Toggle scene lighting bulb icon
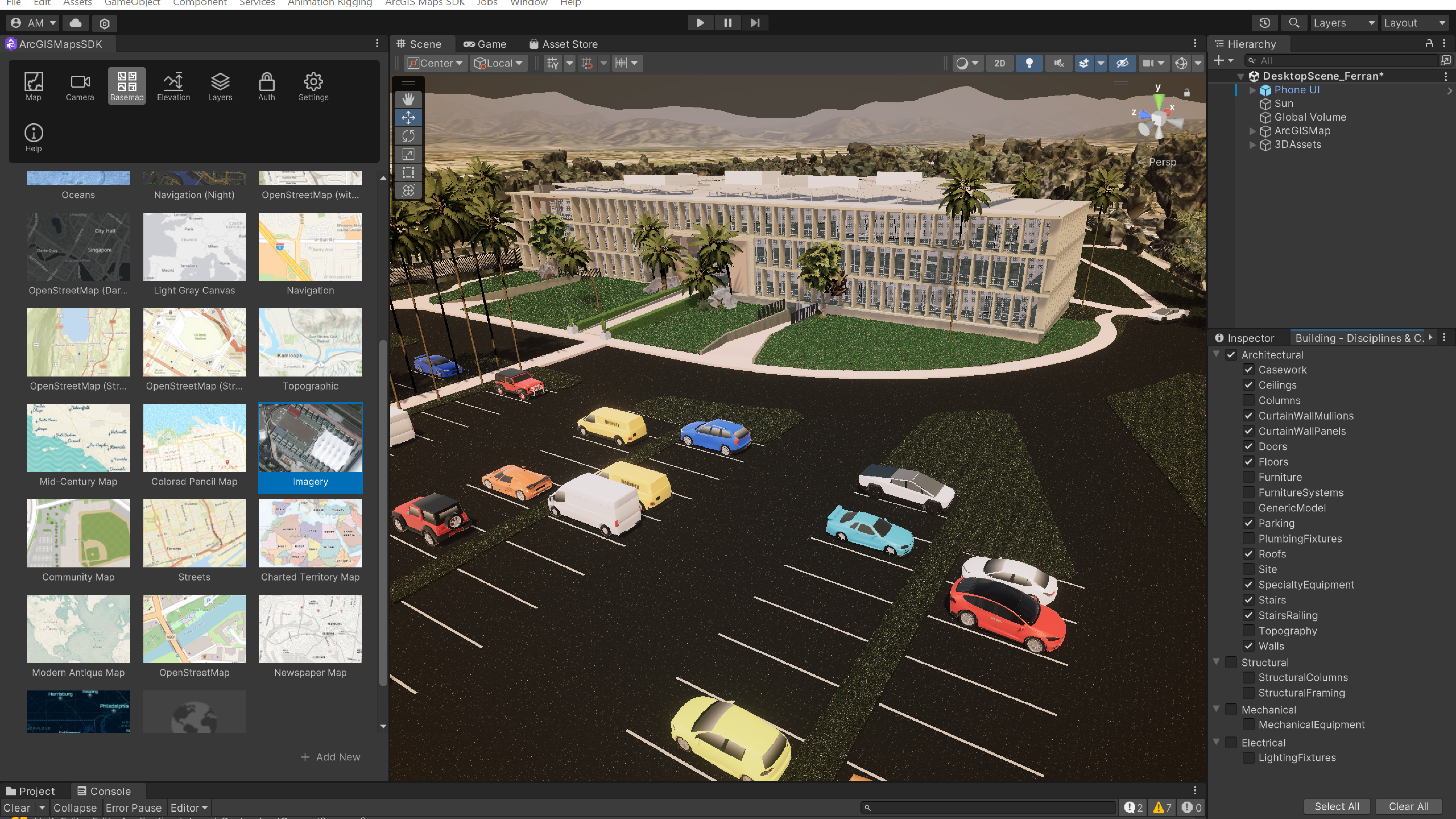The image size is (1456, 819). click(1029, 63)
